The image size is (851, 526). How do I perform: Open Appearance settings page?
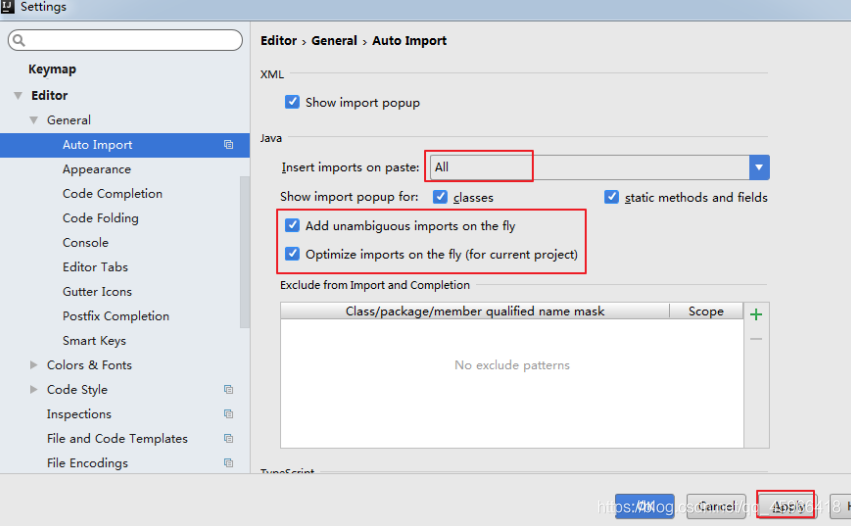pyautogui.click(x=97, y=169)
